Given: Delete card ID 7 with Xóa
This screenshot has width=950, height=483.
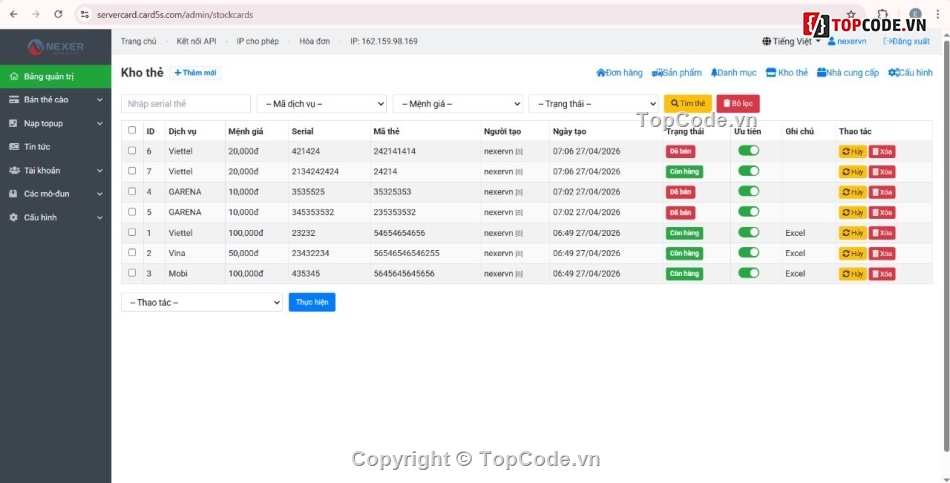Looking at the screenshot, I should click(x=882, y=172).
